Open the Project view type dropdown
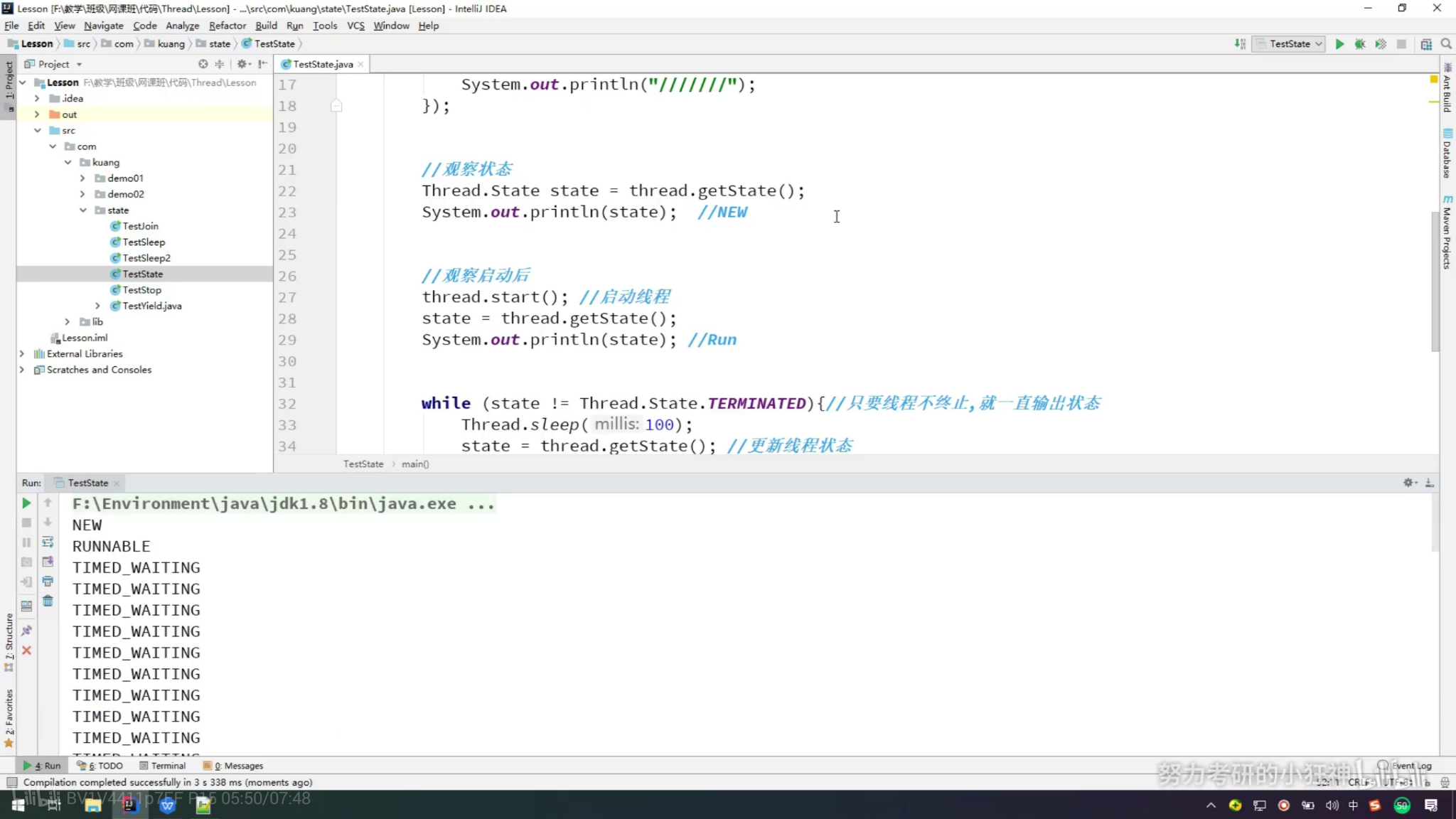This screenshot has width=1456, height=819. (54, 64)
